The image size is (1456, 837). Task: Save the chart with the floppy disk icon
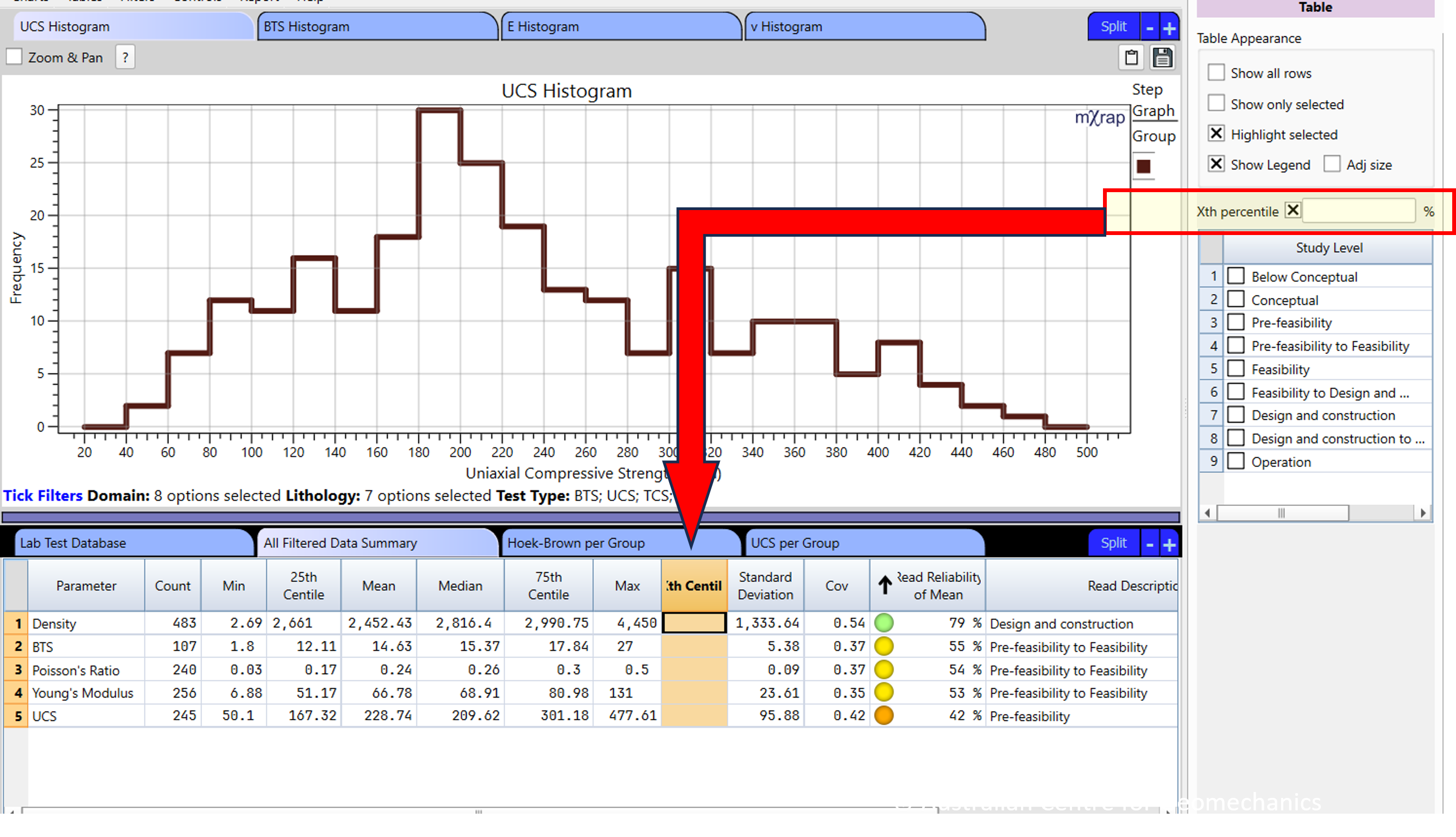1162,57
